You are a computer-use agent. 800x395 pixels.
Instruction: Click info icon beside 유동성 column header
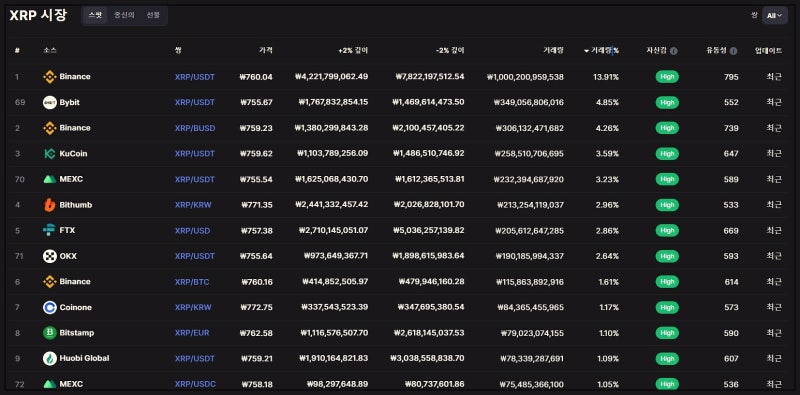tap(733, 51)
